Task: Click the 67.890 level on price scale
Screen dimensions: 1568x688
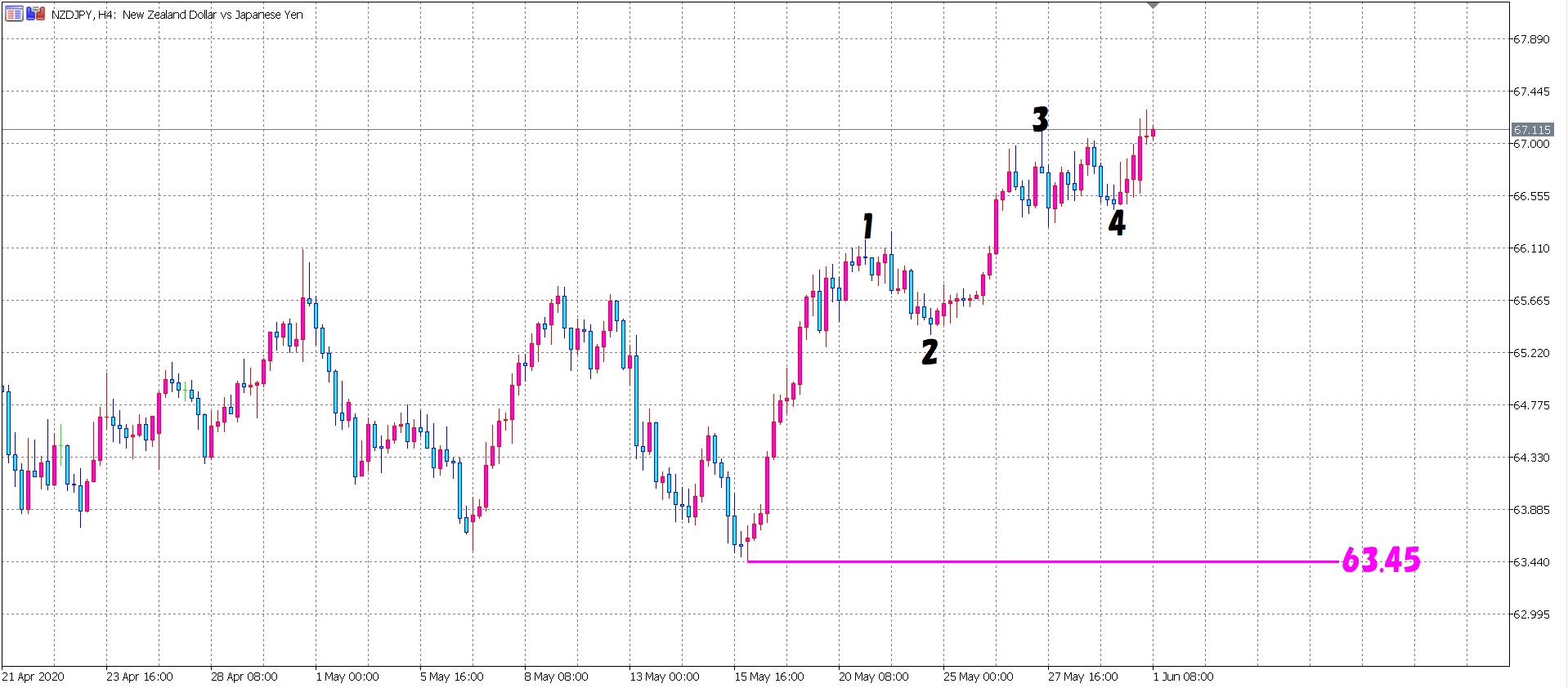Action: (x=1530, y=39)
